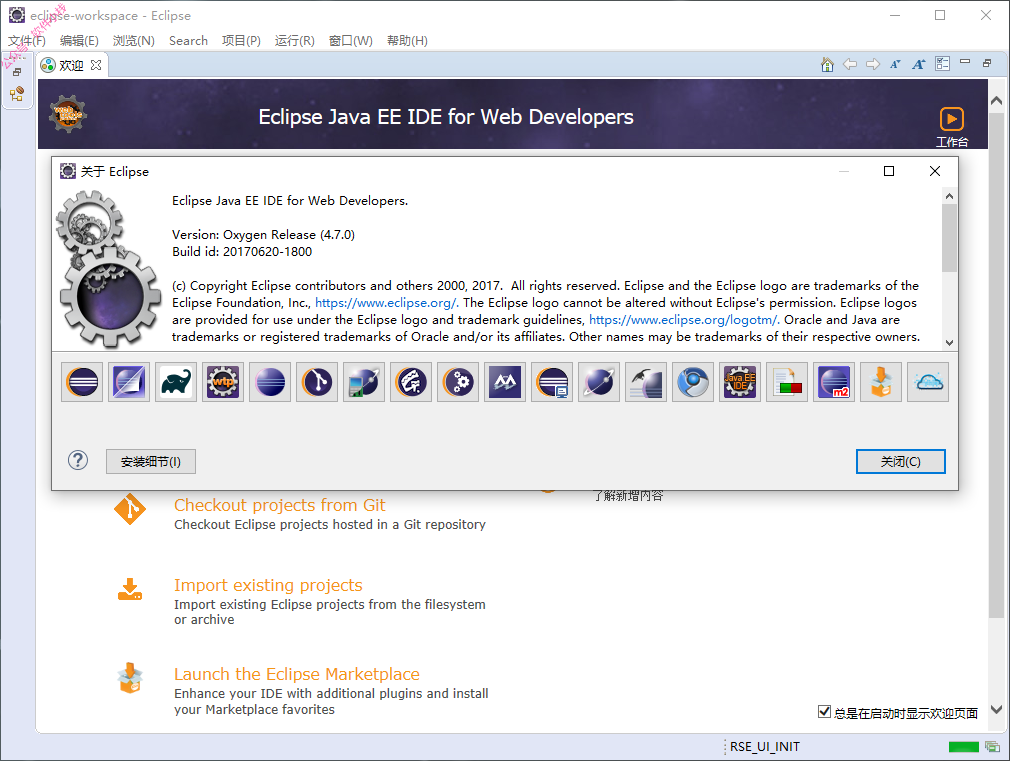
Task: Click the RSE_UI_INIT status text
Action: [765, 747]
